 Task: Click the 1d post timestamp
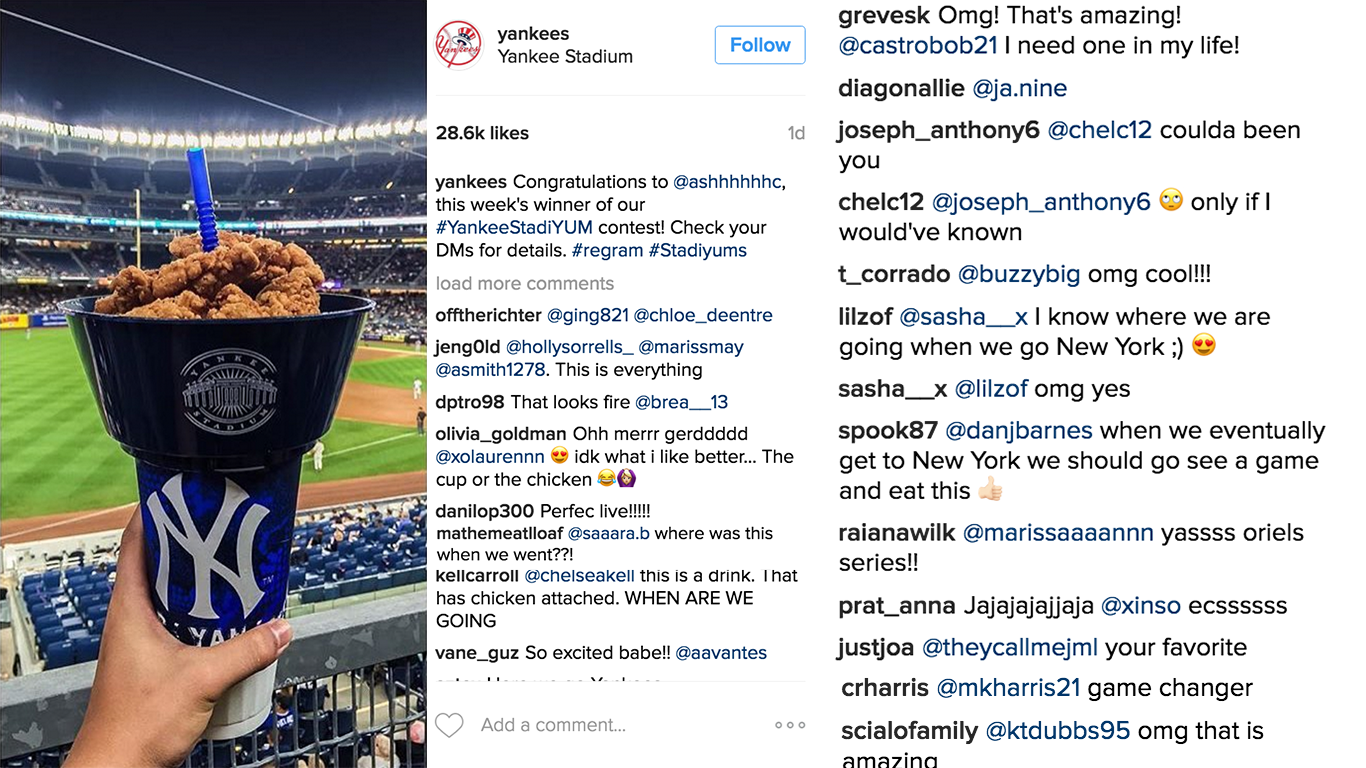(x=796, y=133)
